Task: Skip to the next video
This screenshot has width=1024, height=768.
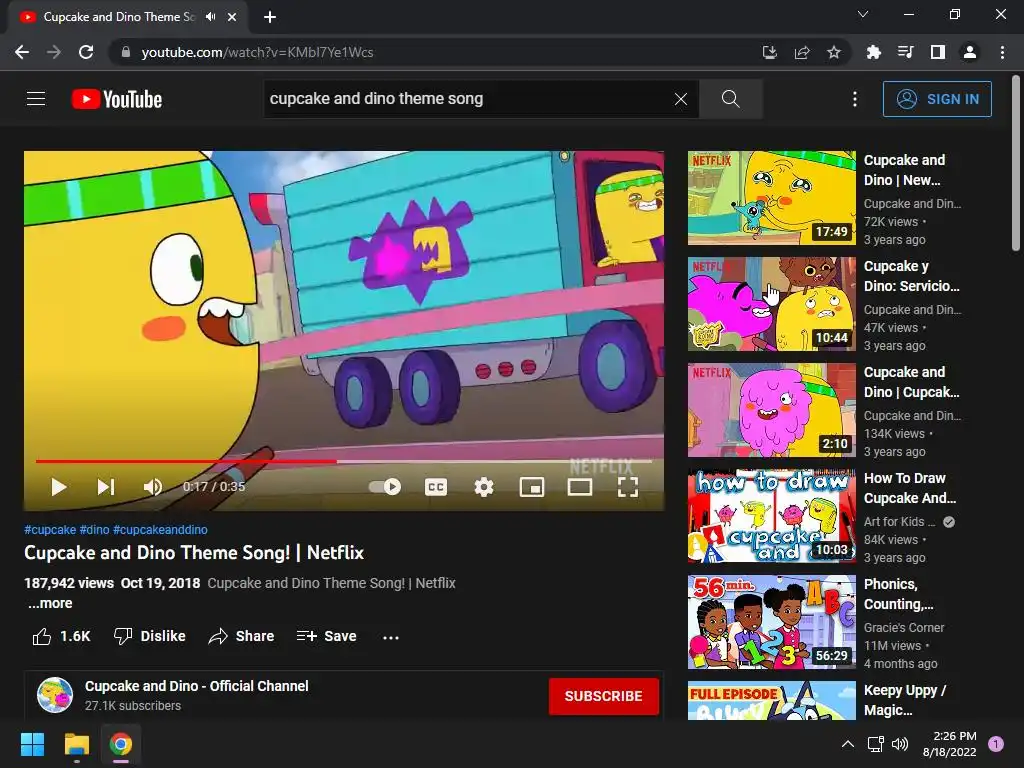Action: coord(106,487)
